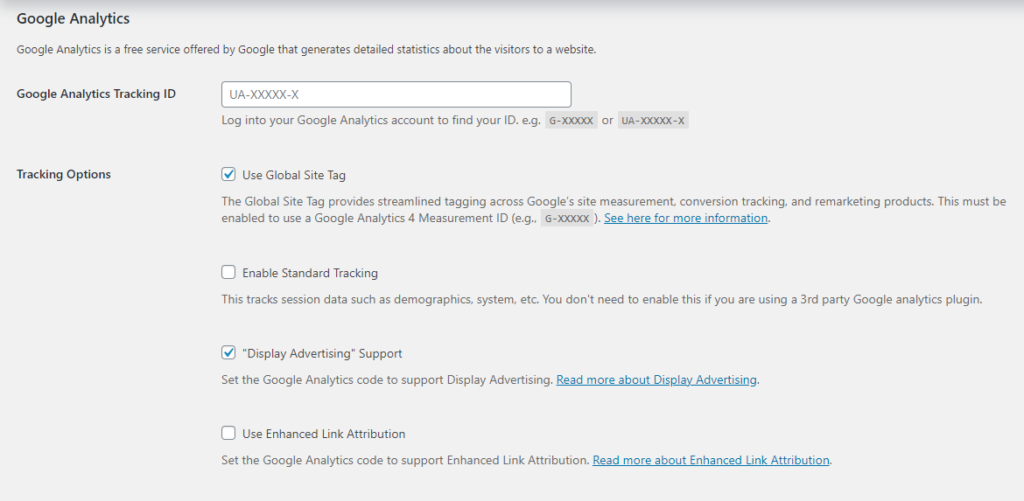Click the bold Google Analytics Tracking ID label
Image resolution: width=1024 pixels, height=501 pixels.
(x=96, y=93)
